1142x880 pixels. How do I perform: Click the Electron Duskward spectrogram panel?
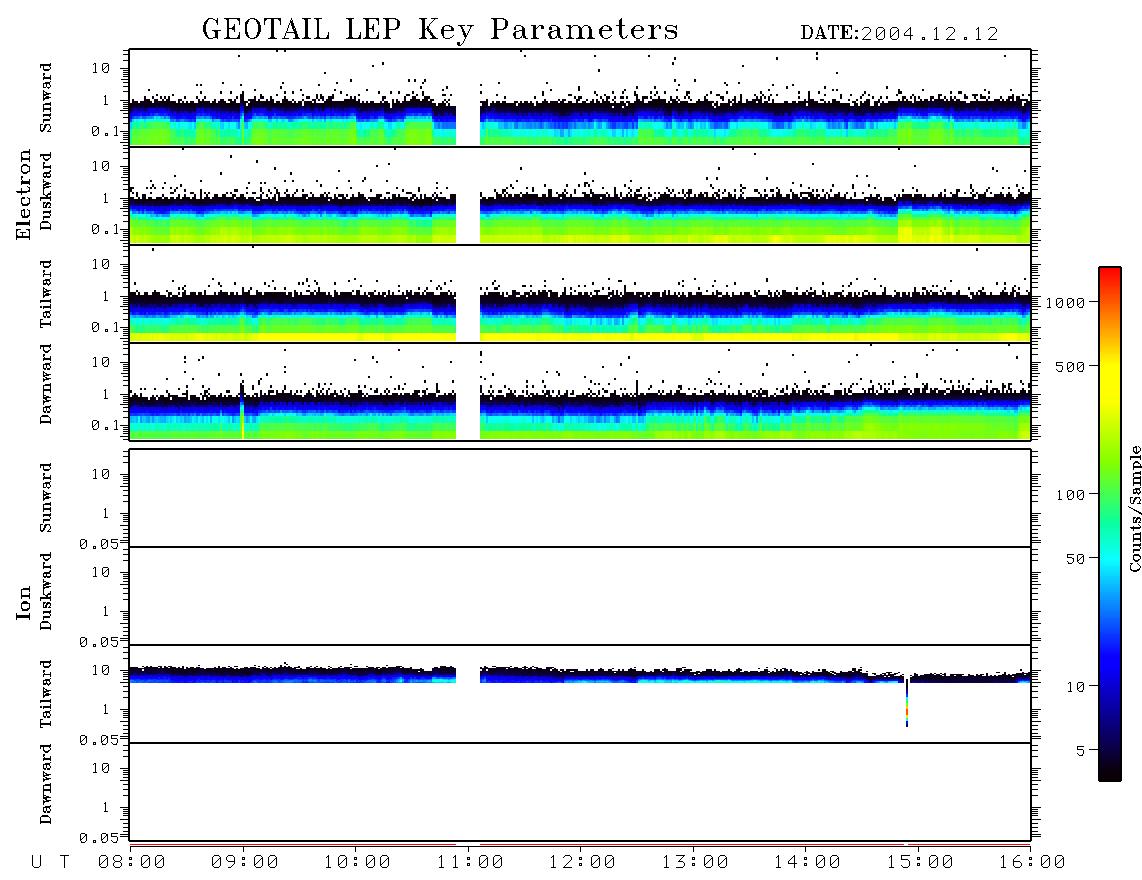coord(580,196)
